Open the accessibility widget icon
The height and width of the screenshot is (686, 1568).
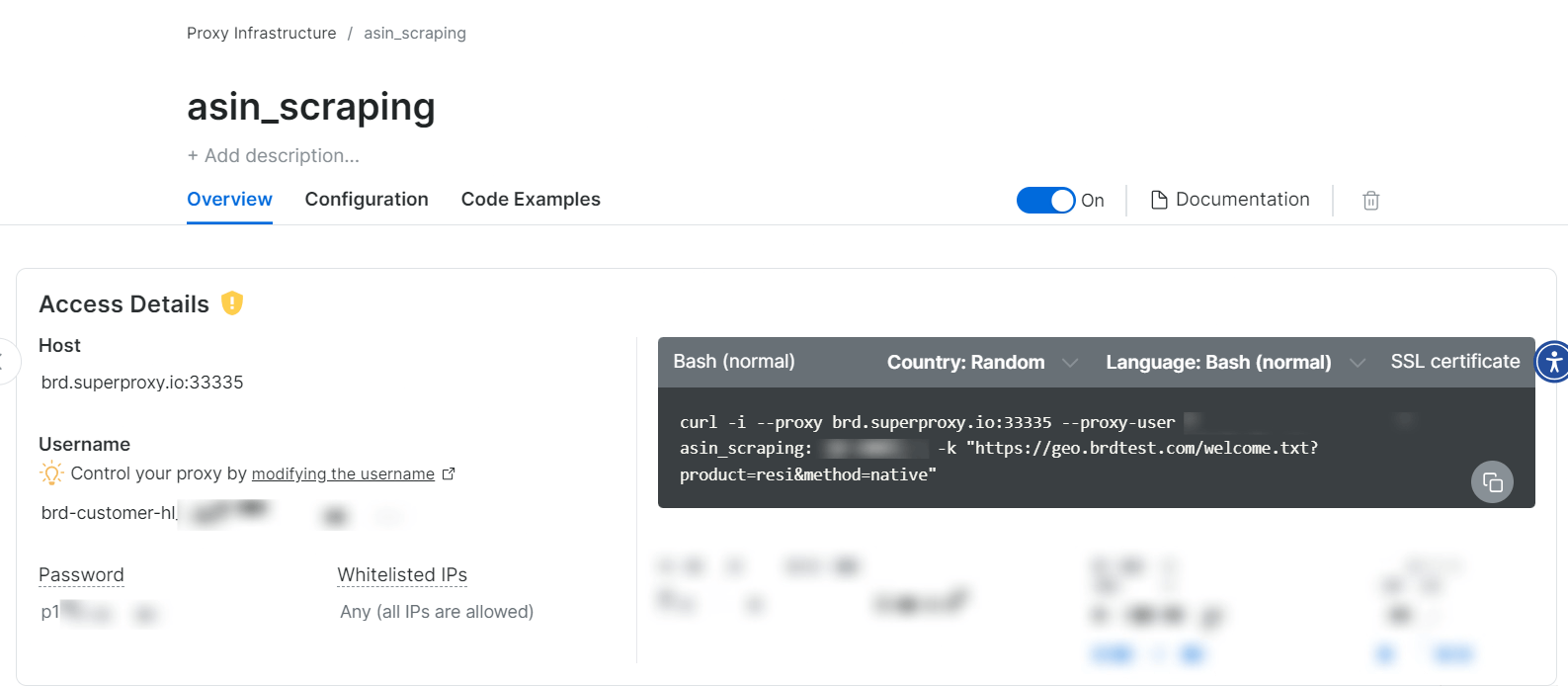(x=1552, y=362)
